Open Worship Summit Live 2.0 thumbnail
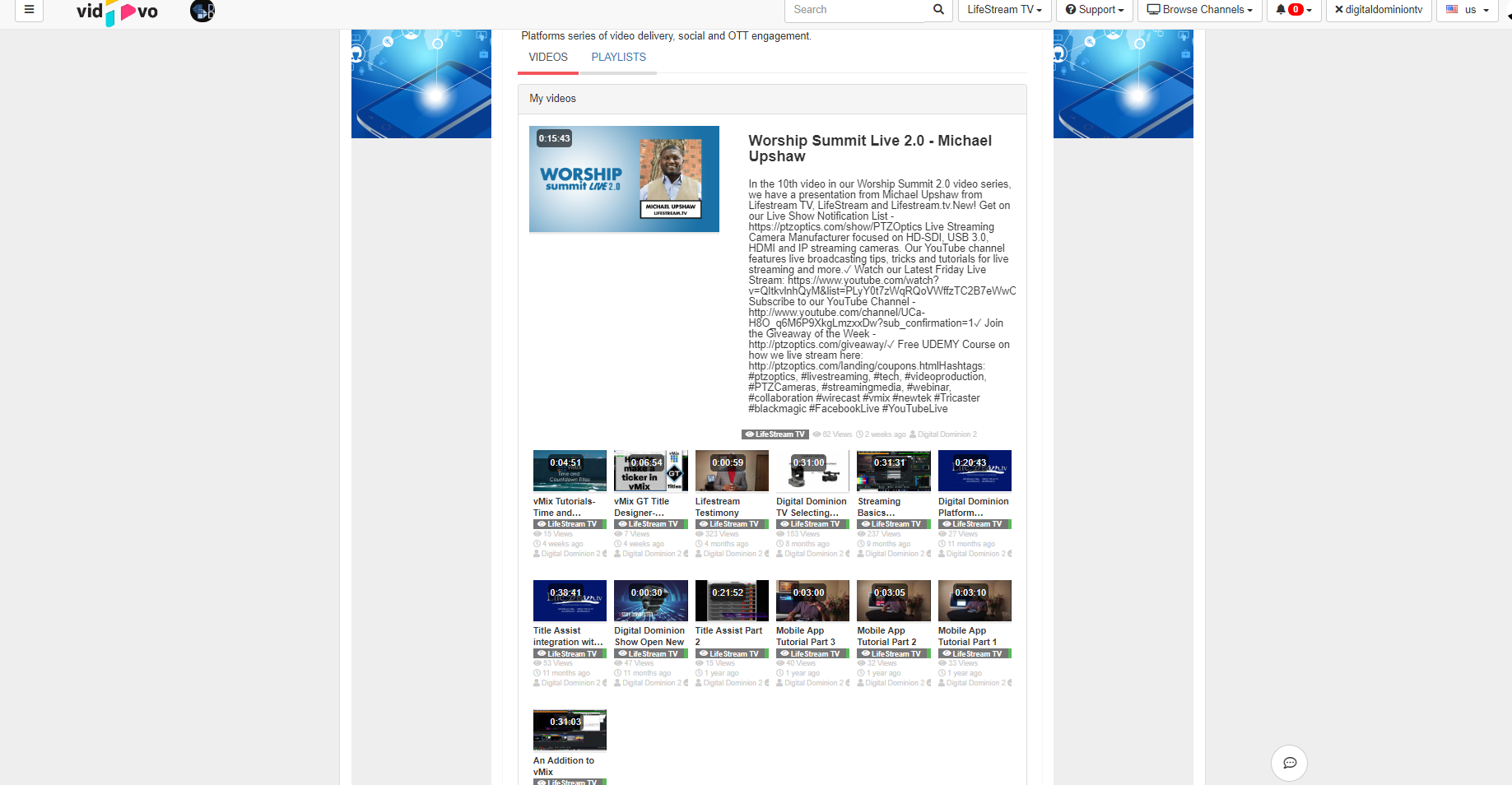1512x785 pixels. 624,179
